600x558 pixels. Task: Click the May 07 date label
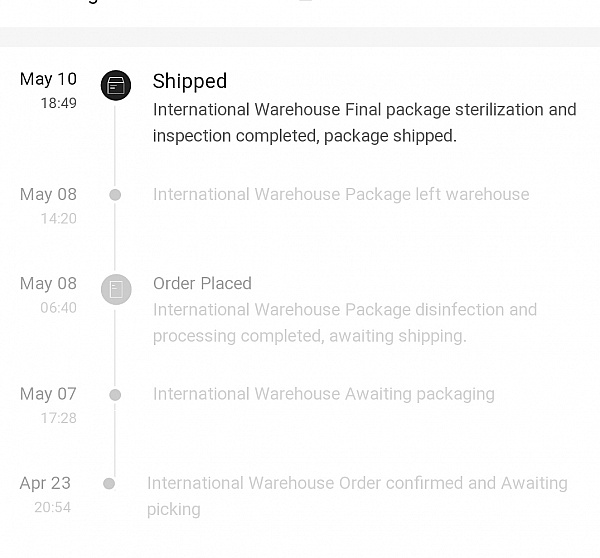(48, 394)
